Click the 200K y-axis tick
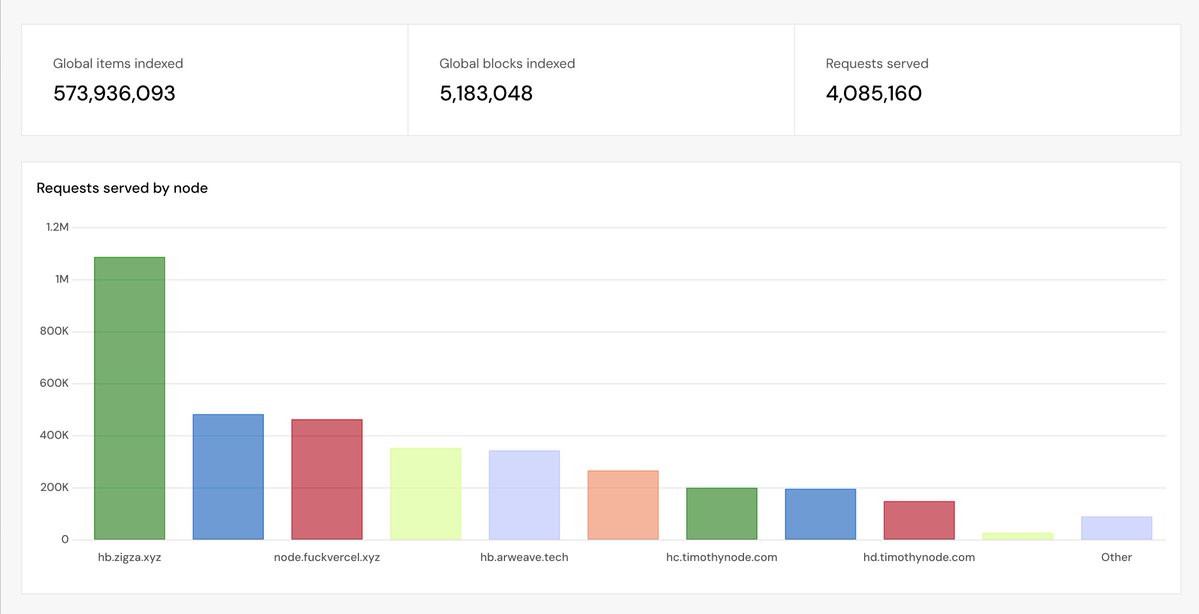The width and height of the screenshot is (1199, 614). pos(54,487)
